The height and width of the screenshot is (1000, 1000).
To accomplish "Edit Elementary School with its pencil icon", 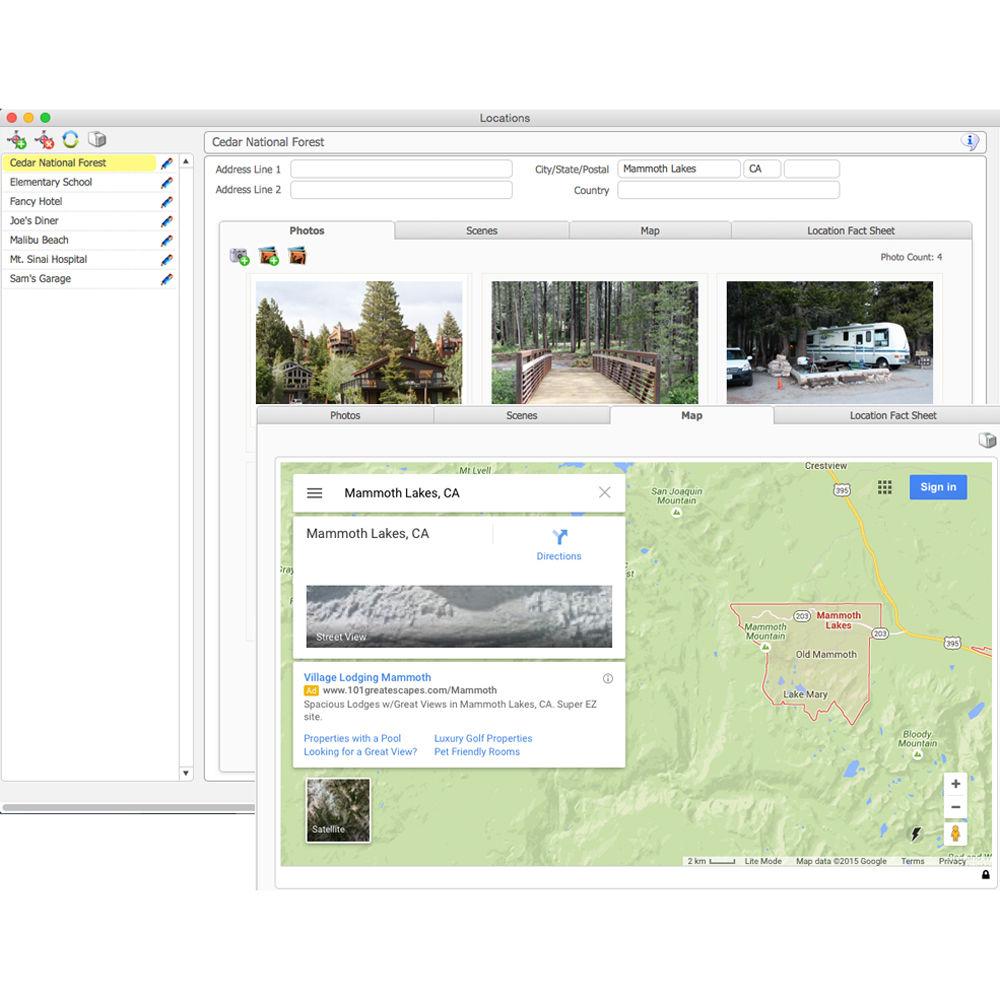I will coord(166,182).
